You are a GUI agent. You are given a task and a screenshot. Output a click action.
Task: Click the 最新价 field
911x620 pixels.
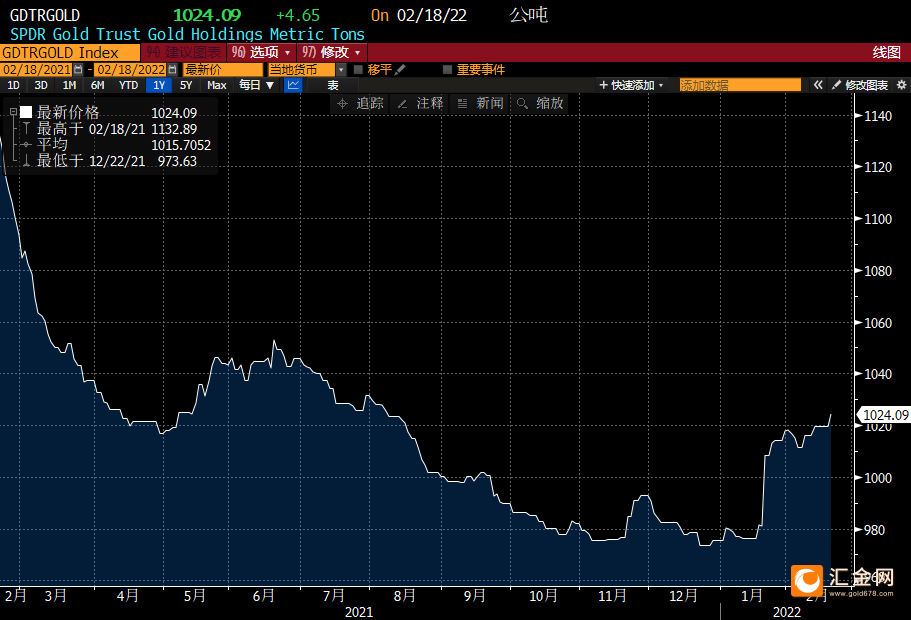(223, 70)
